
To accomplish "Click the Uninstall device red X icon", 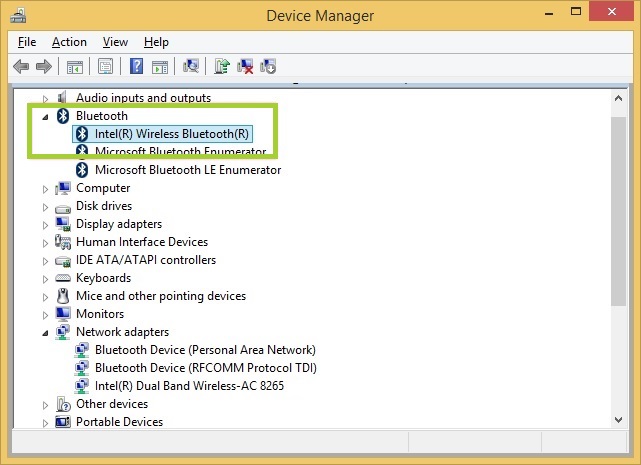I will (245, 66).
